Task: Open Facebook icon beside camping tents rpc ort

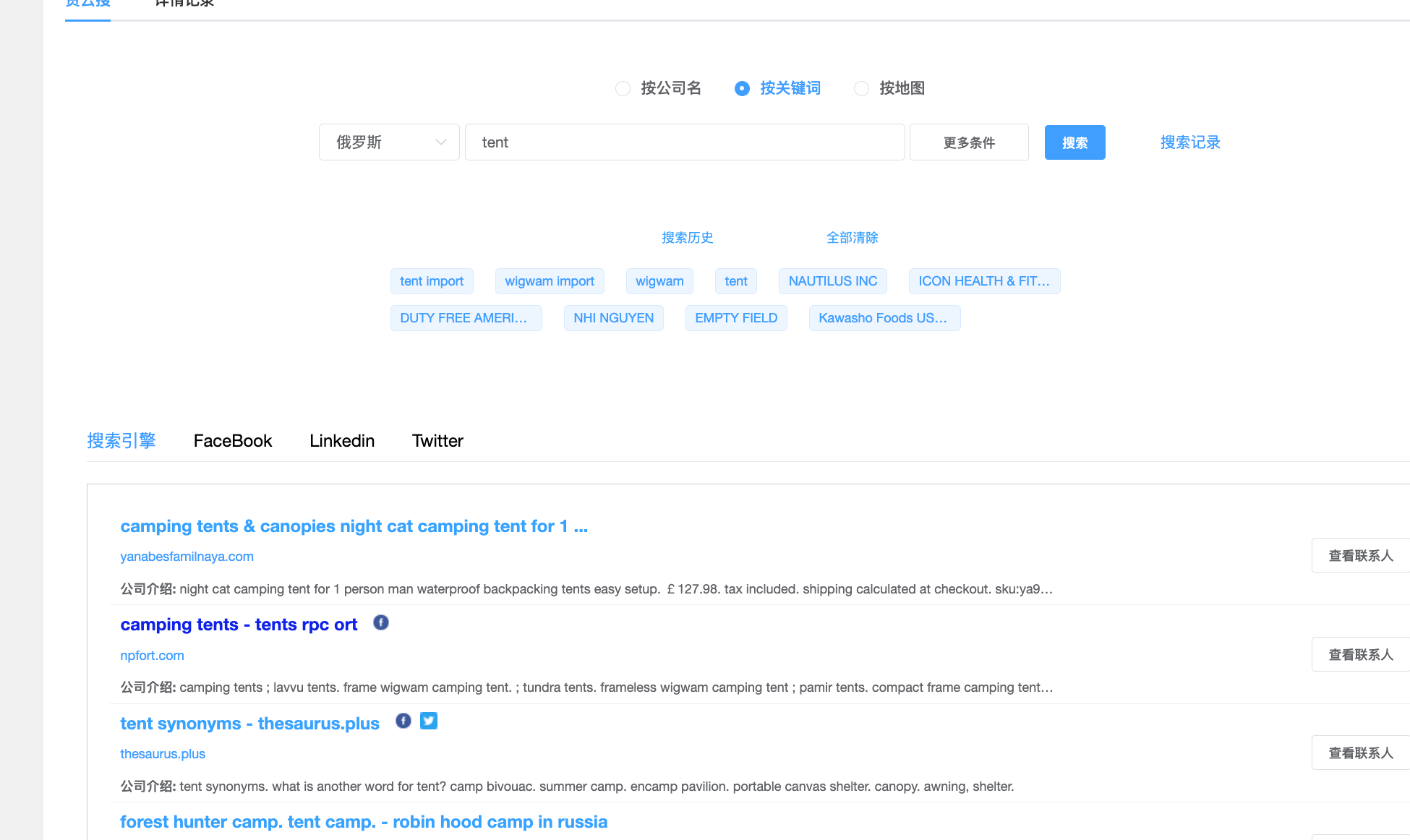Action: (381, 622)
